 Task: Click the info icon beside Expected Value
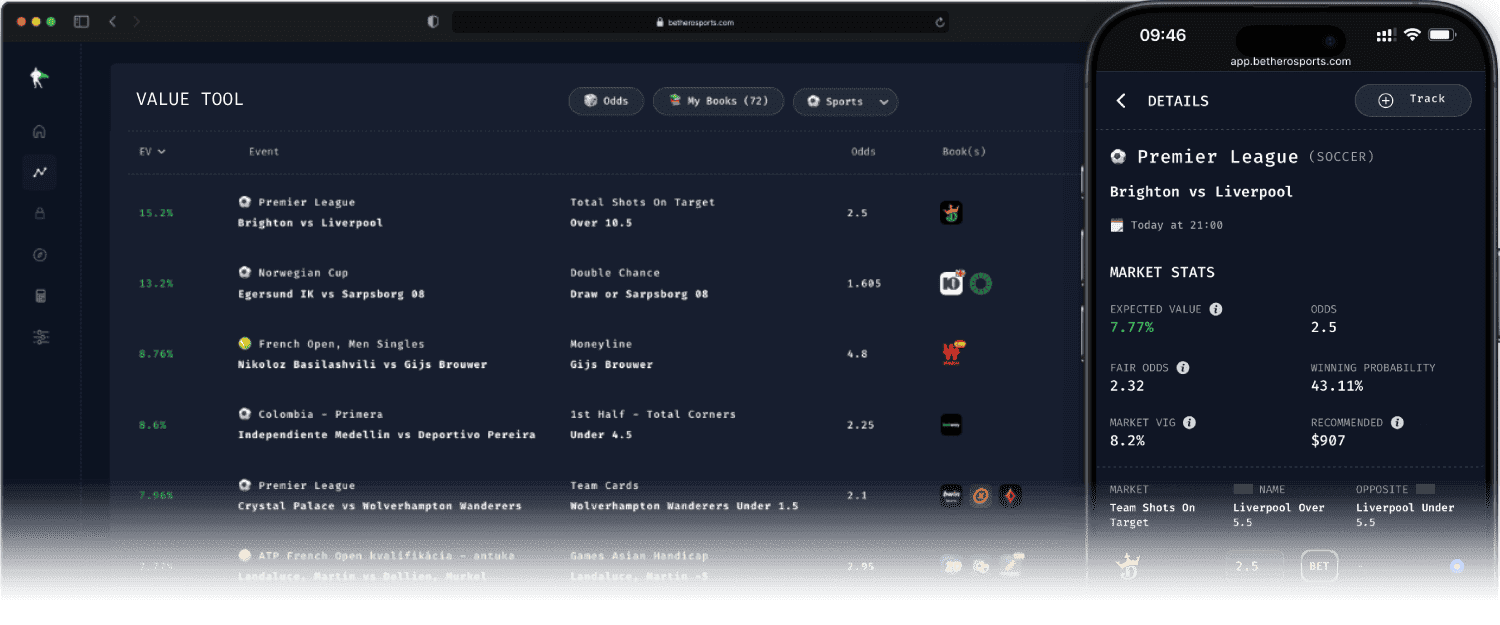point(1216,309)
